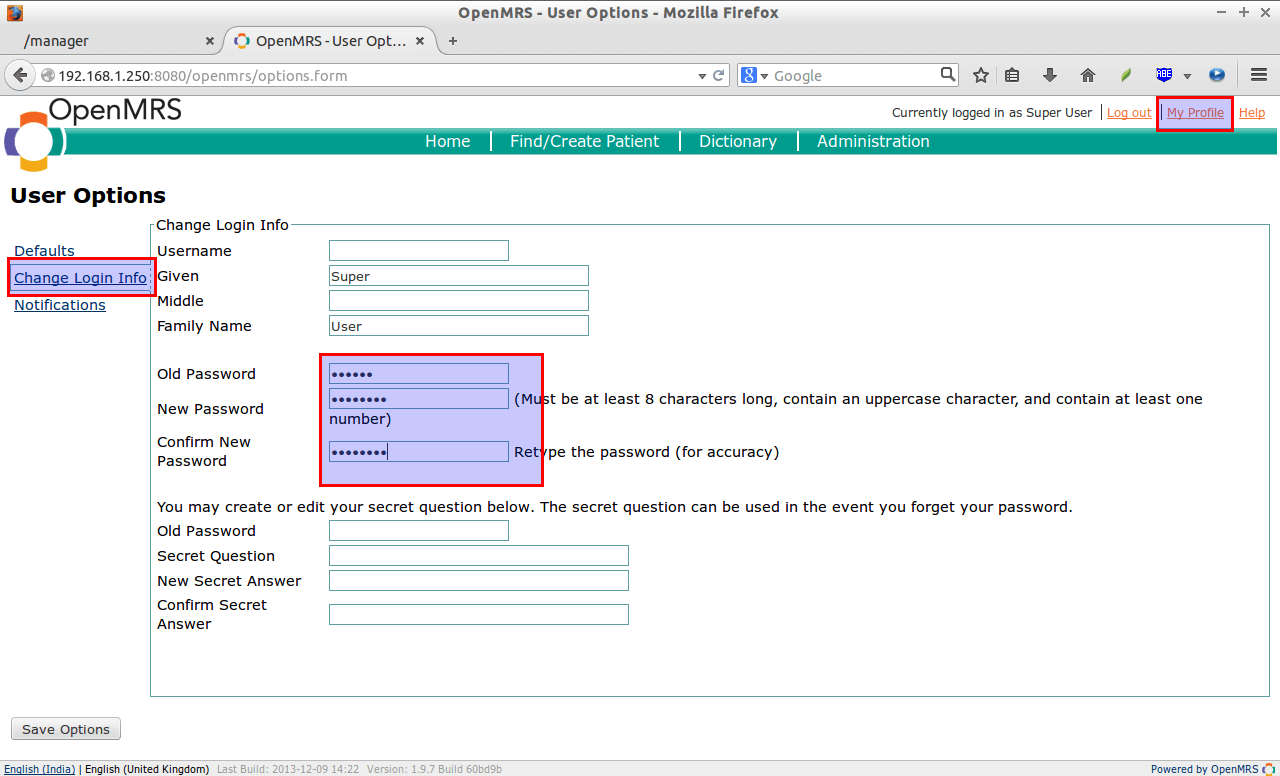The width and height of the screenshot is (1280, 776).
Task: Open the My Profile link
Action: point(1195,113)
